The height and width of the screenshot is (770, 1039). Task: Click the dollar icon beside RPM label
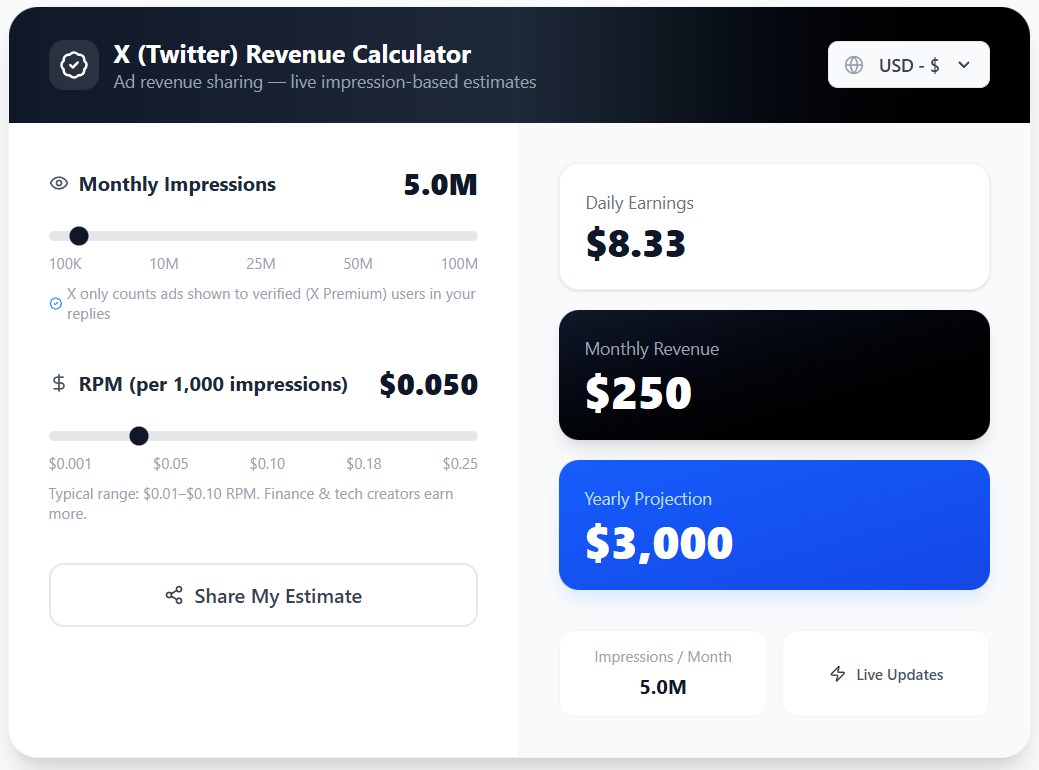tap(58, 384)
